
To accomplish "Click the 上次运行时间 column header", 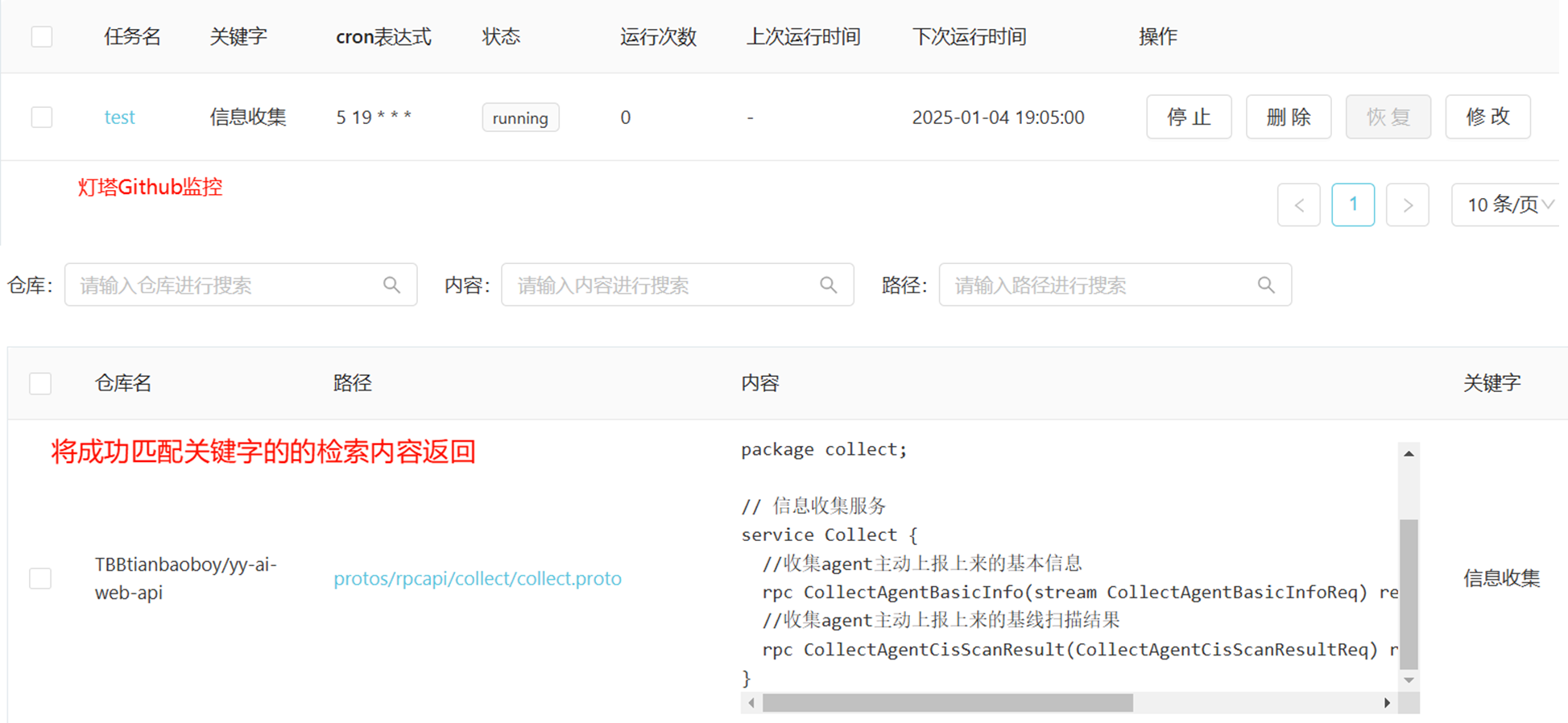I will point(804,37).
